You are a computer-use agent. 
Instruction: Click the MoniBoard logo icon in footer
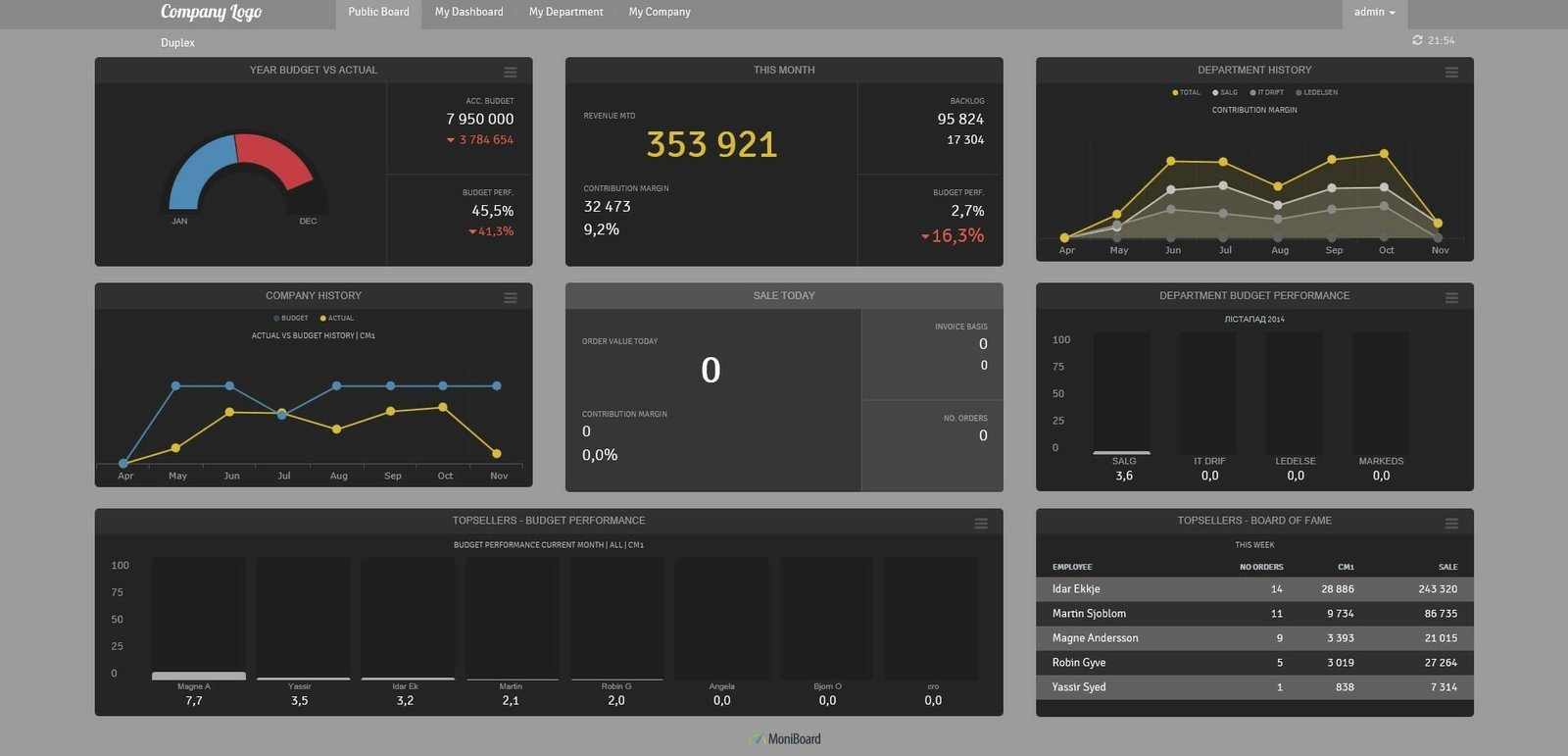(757, 739)
